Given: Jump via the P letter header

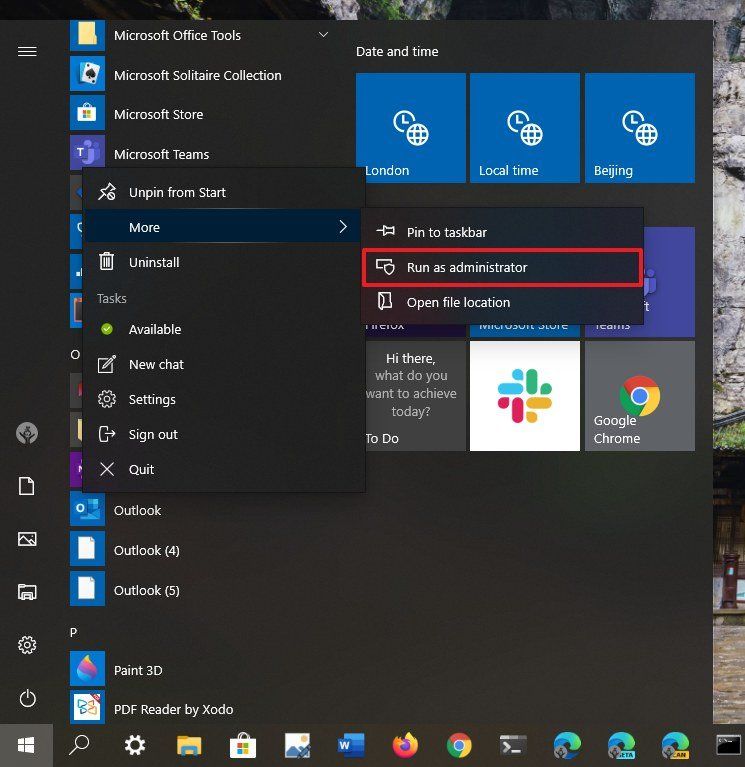Looking at the screenshot, I should (x=73, y=632).
